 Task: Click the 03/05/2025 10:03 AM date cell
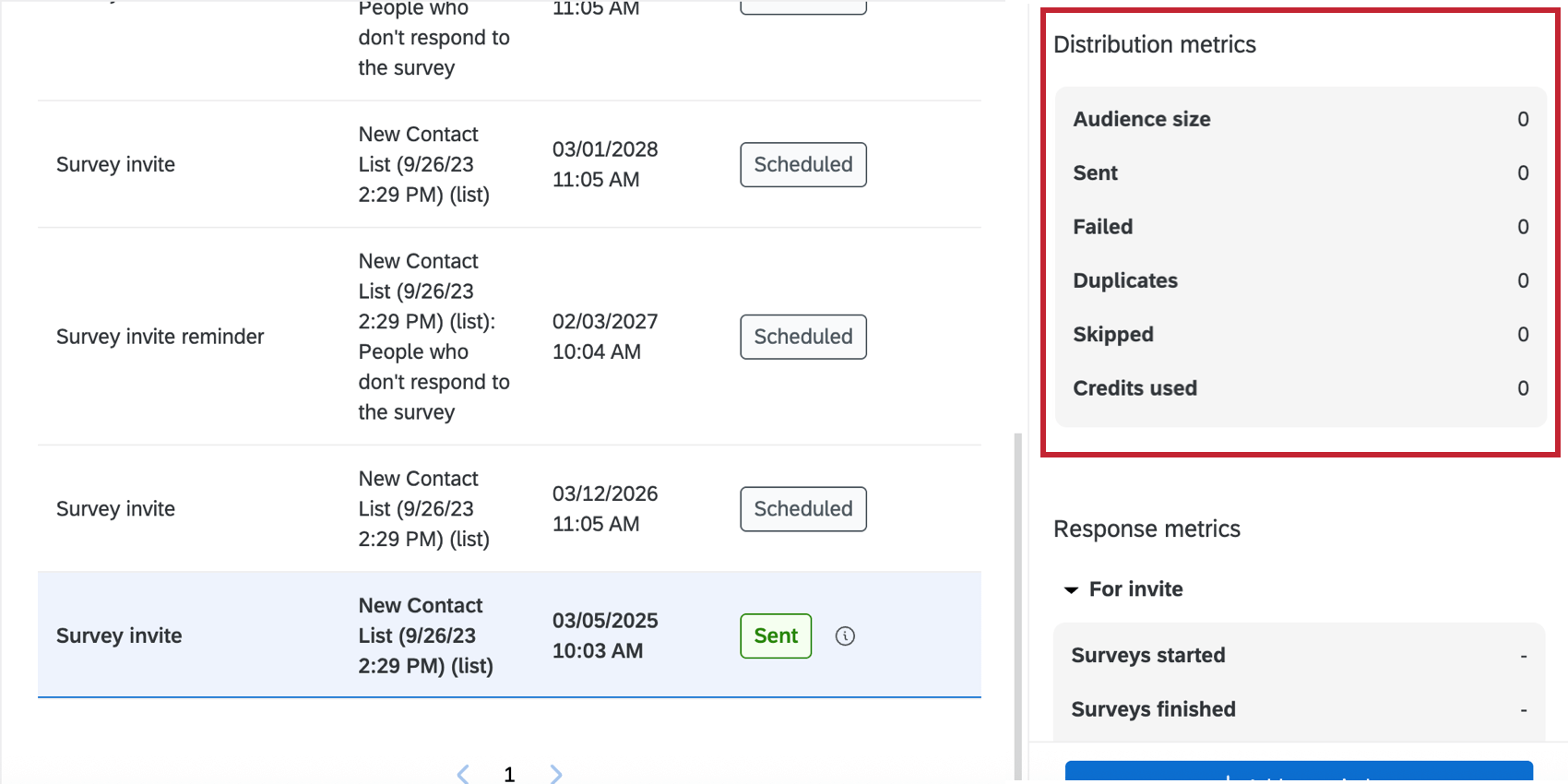(605, 636)
